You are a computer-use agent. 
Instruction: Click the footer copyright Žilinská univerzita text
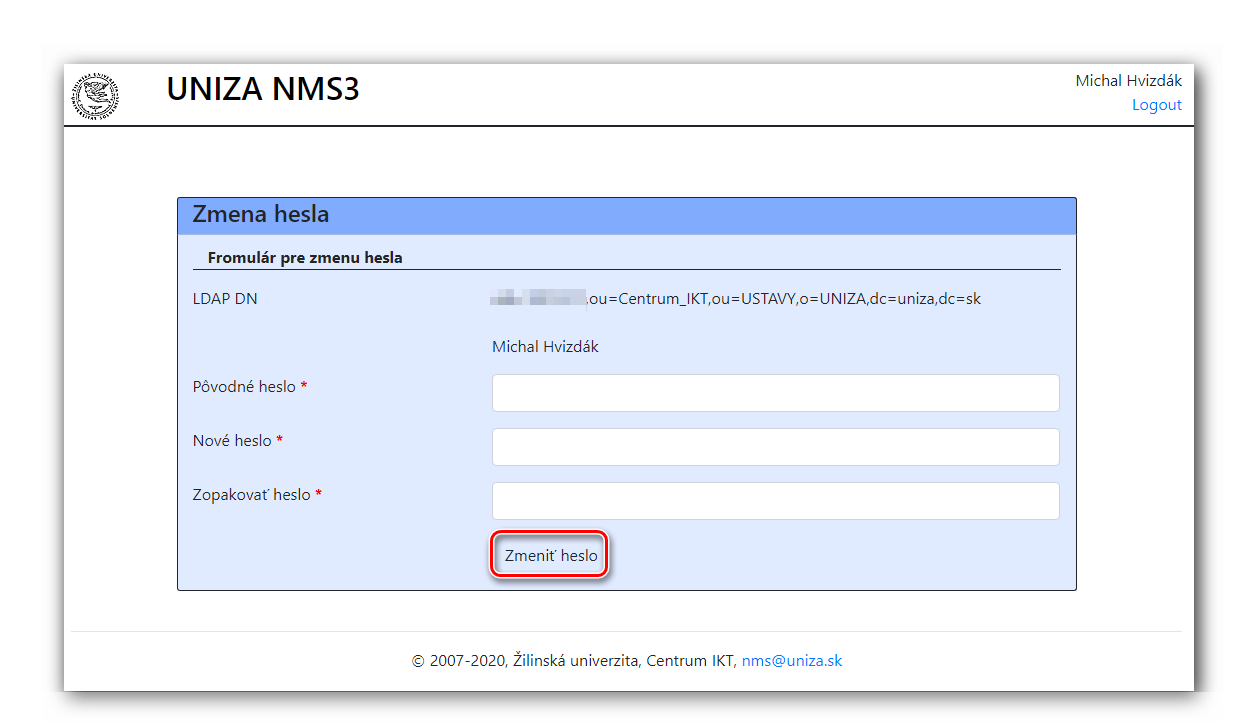(575, 661)
